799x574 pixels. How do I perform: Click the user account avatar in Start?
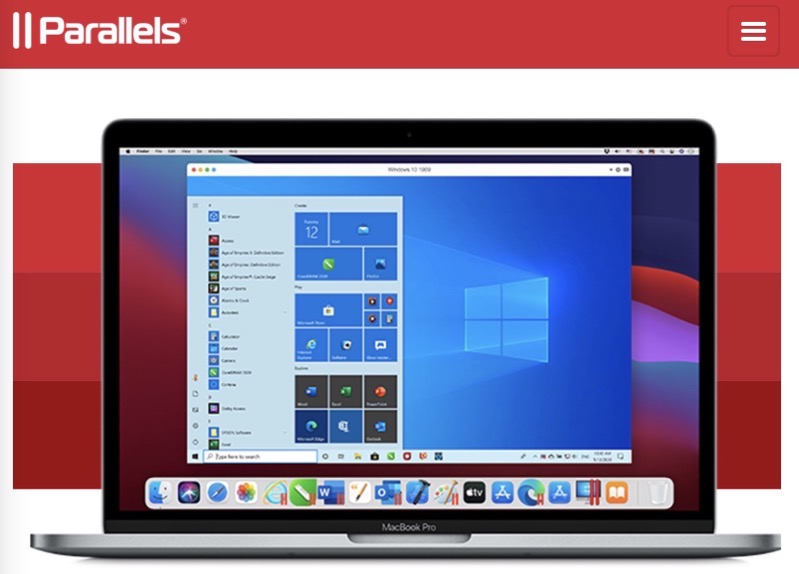[196, 378]
